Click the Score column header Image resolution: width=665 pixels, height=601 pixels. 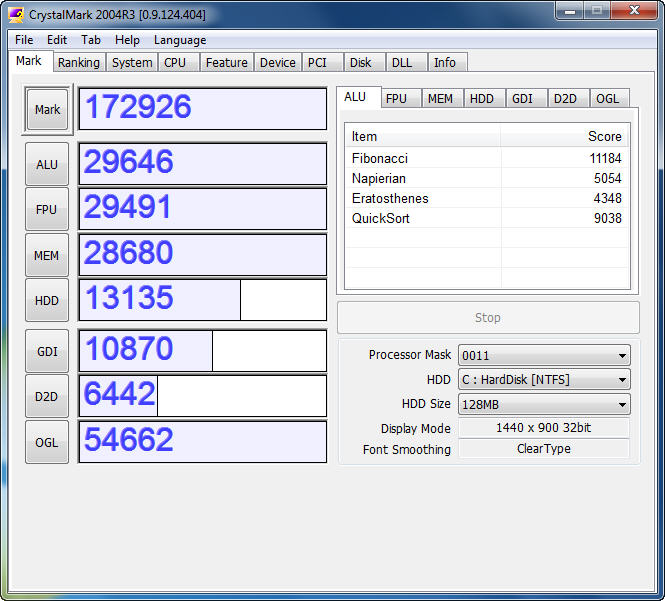565,136
